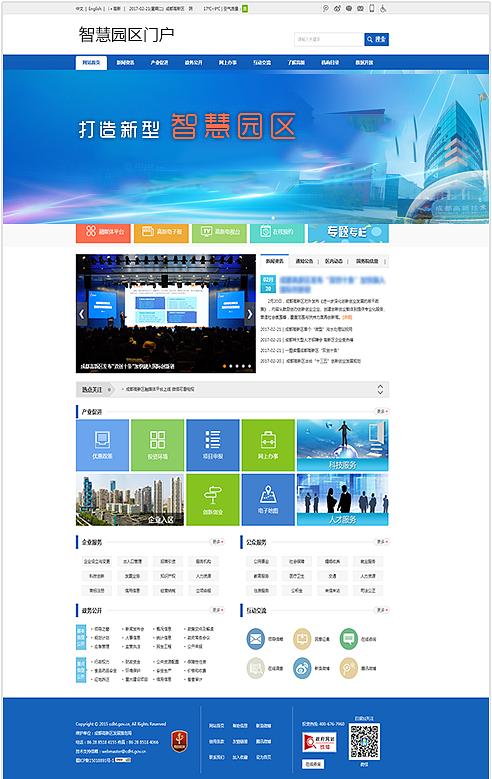Open the 电子地图 map tile
Screen dimensions: 492x779
[x=268, y=500]
